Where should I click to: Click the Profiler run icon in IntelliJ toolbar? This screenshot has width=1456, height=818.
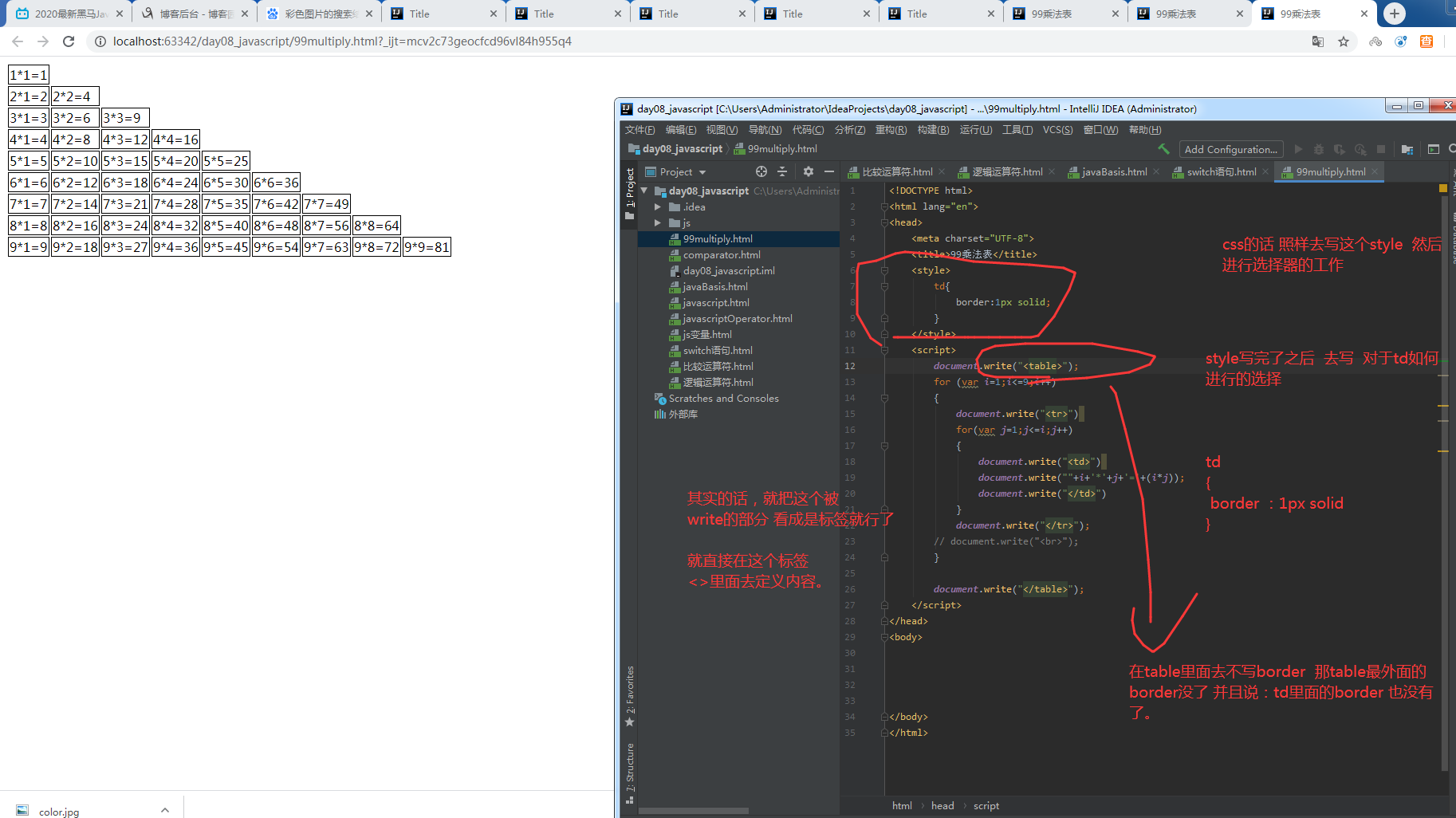(1360, 149)
